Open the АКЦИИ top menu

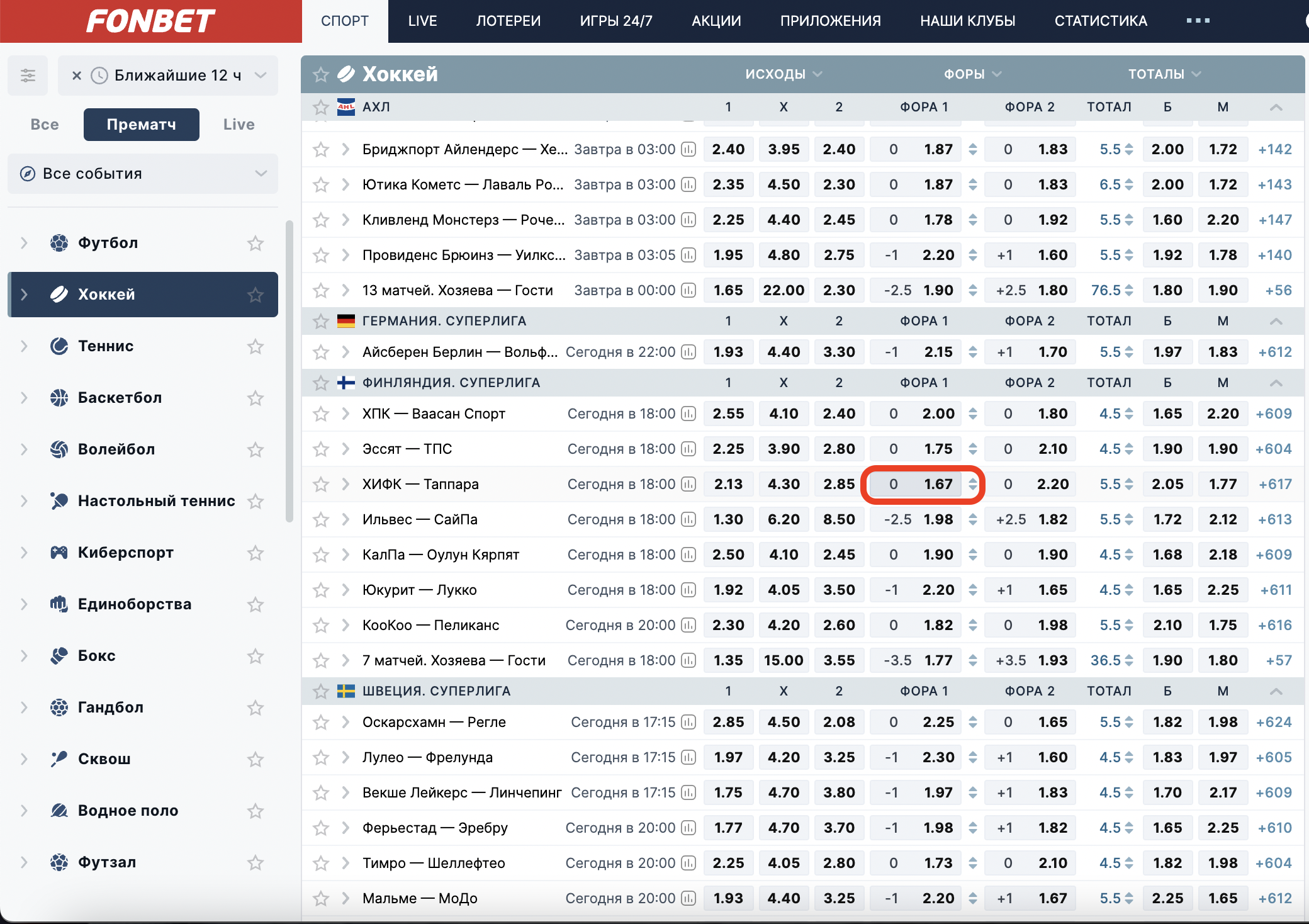pyautogui.click(x=716, y=21)
